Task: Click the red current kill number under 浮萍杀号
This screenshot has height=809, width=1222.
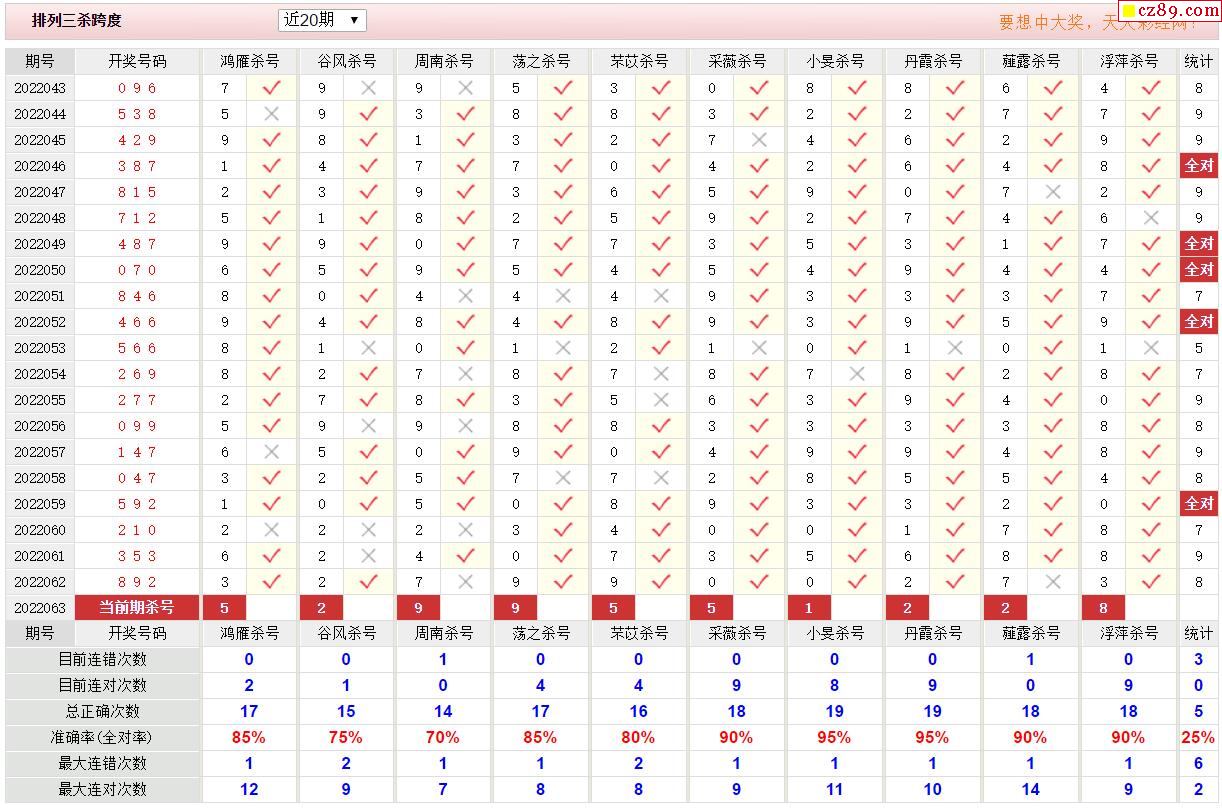Action: 1103,607
